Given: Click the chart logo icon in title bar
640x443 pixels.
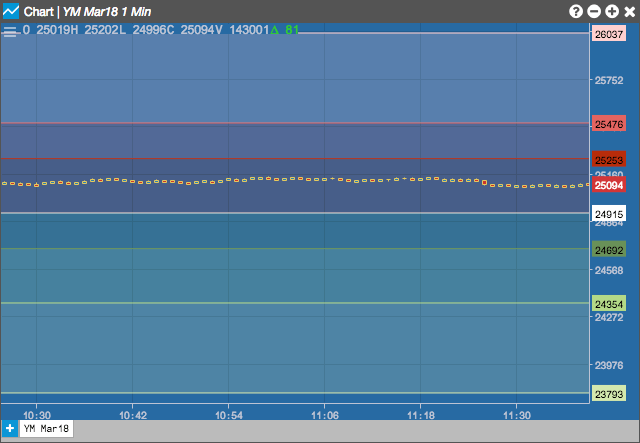Looking at the screenshot, I should click(11, 11).
